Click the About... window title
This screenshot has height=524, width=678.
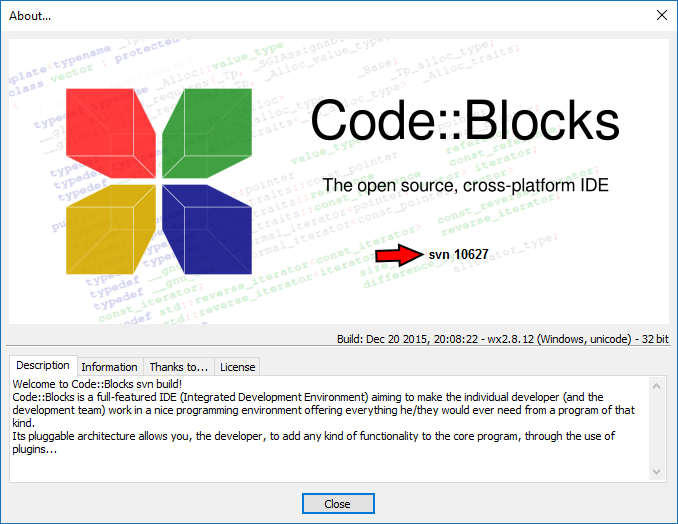[x=30, y=15]
